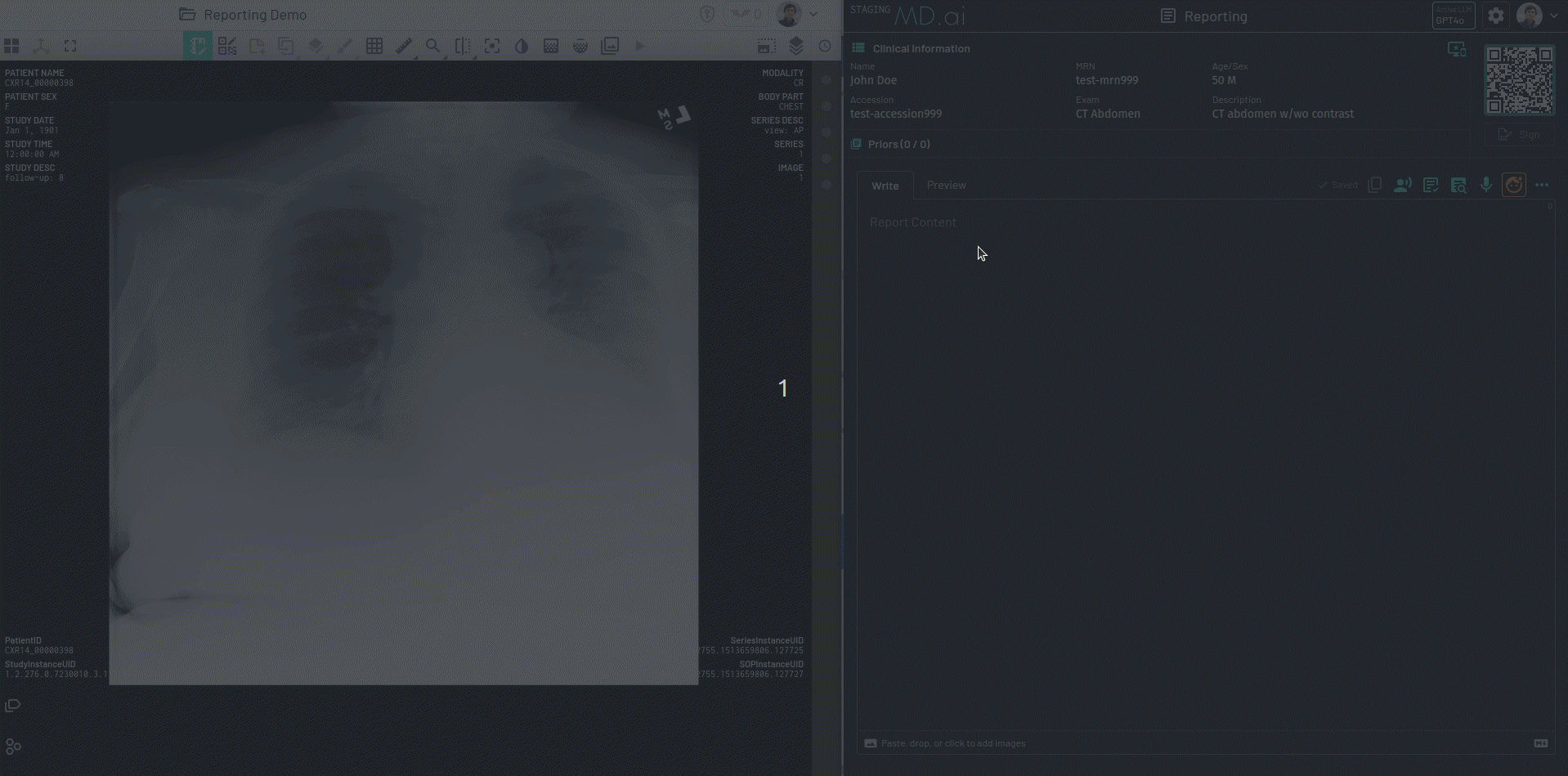
Task: Click the QR code image
Action: 1519,80
